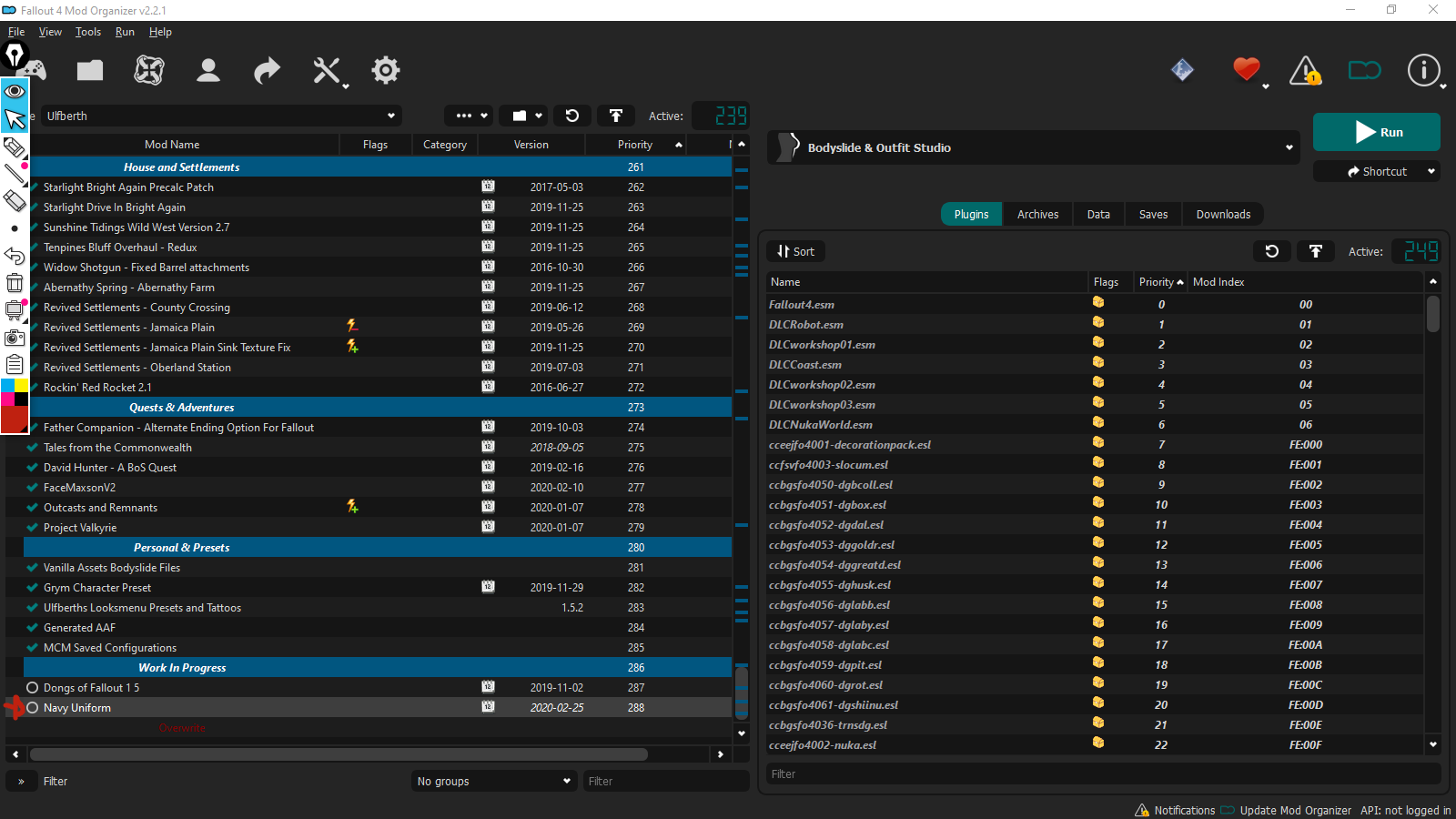Open the profiles person icon

208,70
